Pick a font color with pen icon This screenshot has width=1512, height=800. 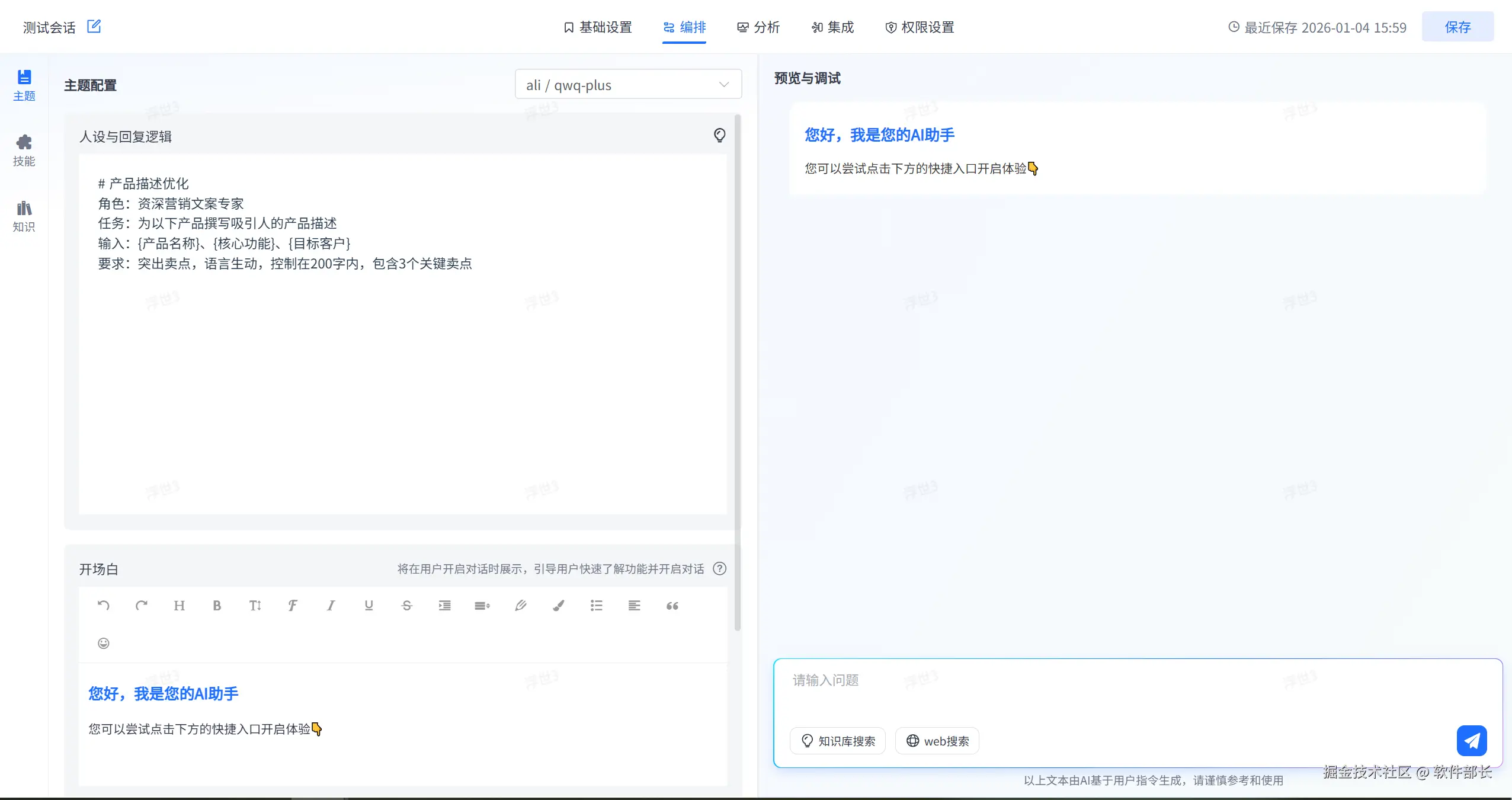tap(520, 605)
